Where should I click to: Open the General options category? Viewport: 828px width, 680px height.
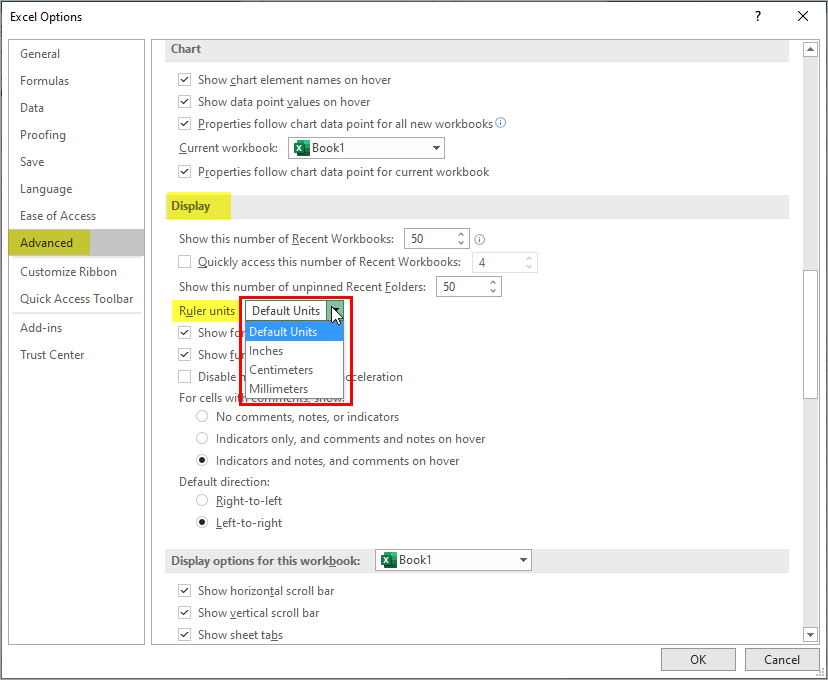(77, 54)
